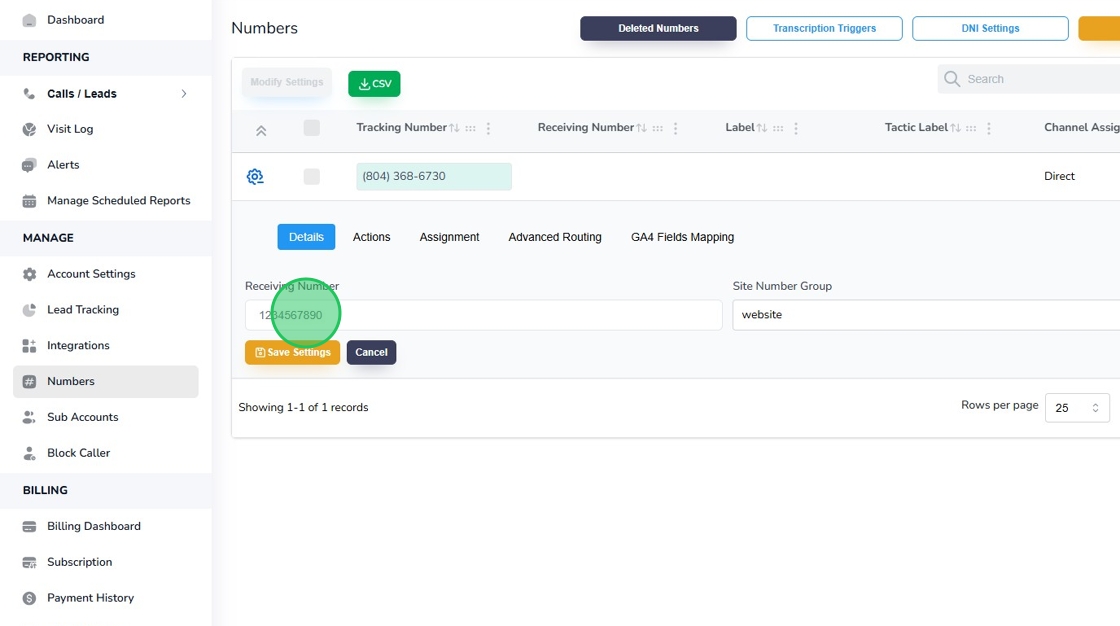Switch to the Assignment tab
The image size is (1120, 626).
449,237
